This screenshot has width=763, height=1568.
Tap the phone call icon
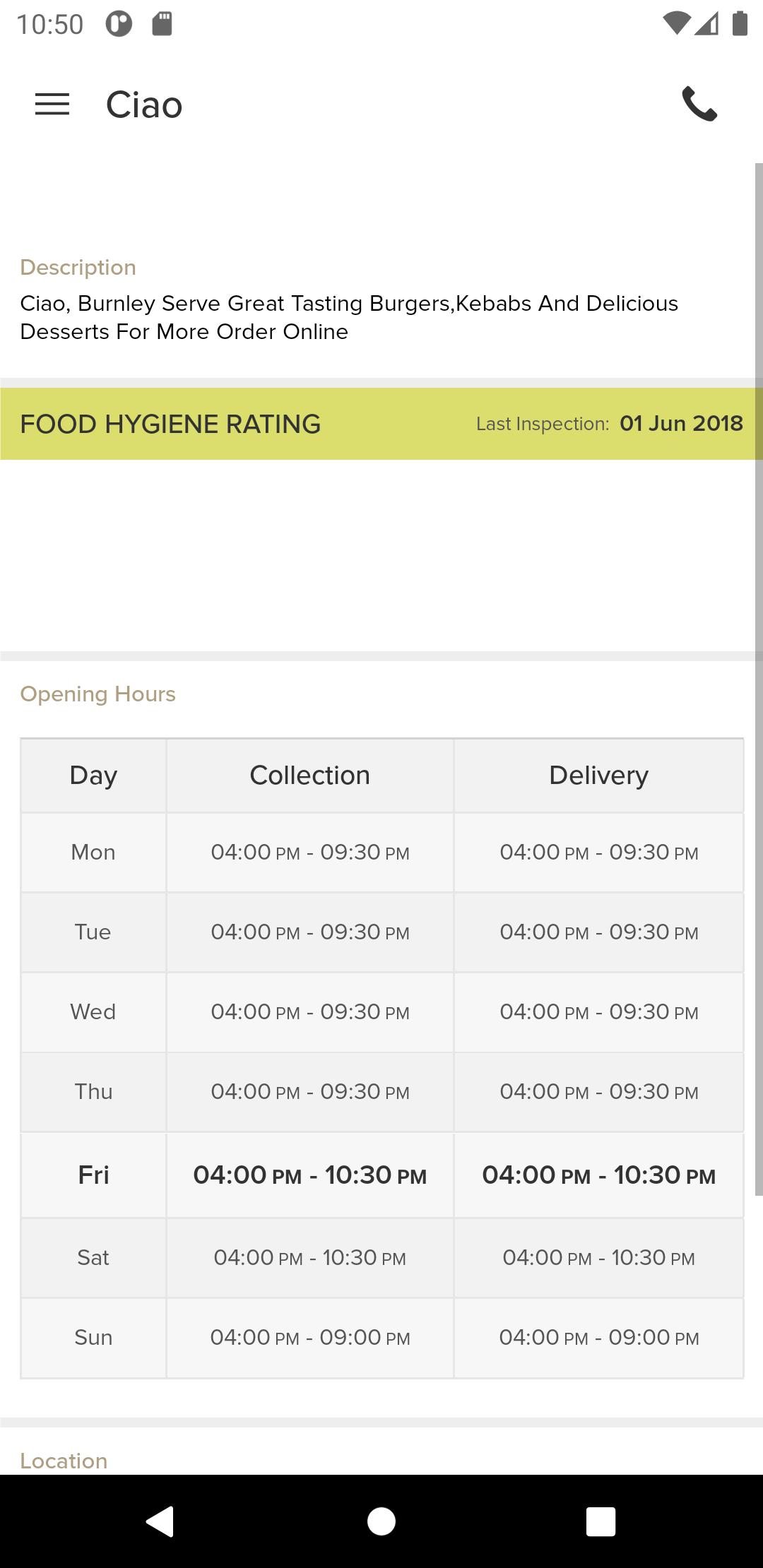click(699, 105)
